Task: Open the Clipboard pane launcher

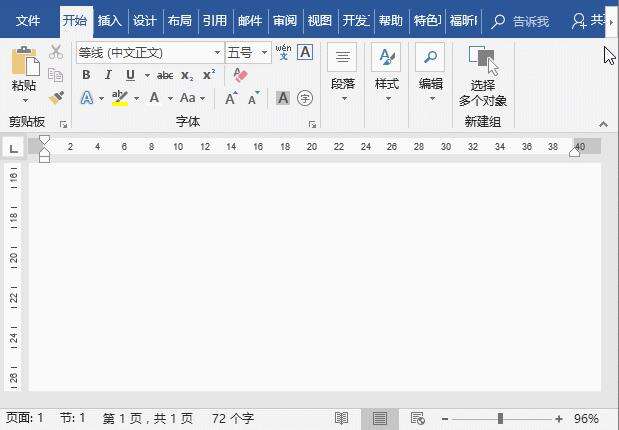Action: pos(63,124)
